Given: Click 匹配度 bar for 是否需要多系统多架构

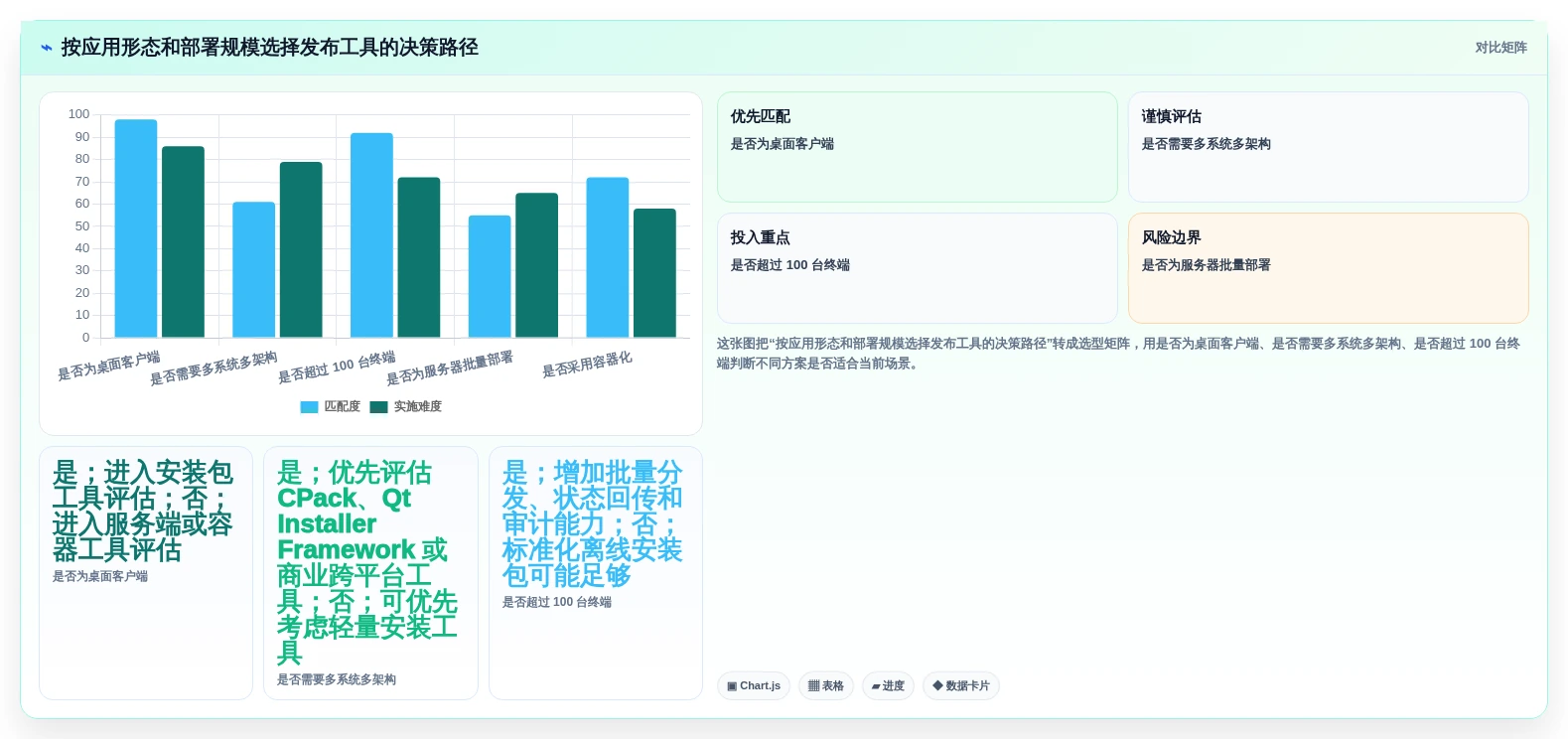Looking at the screenshot, I should pyautogui.click(x=253, y=270).
